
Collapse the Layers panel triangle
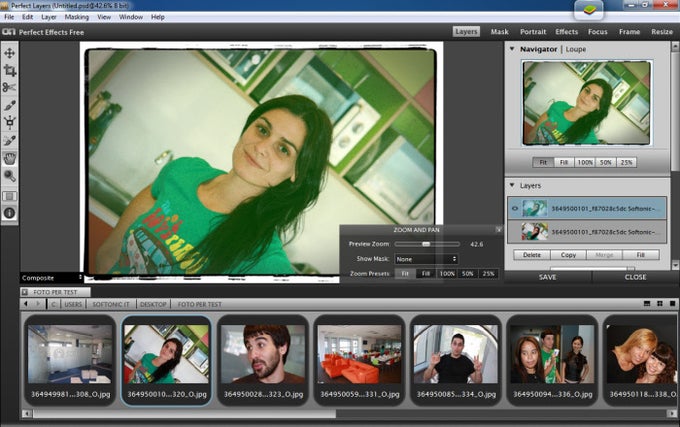coord(512,185)
